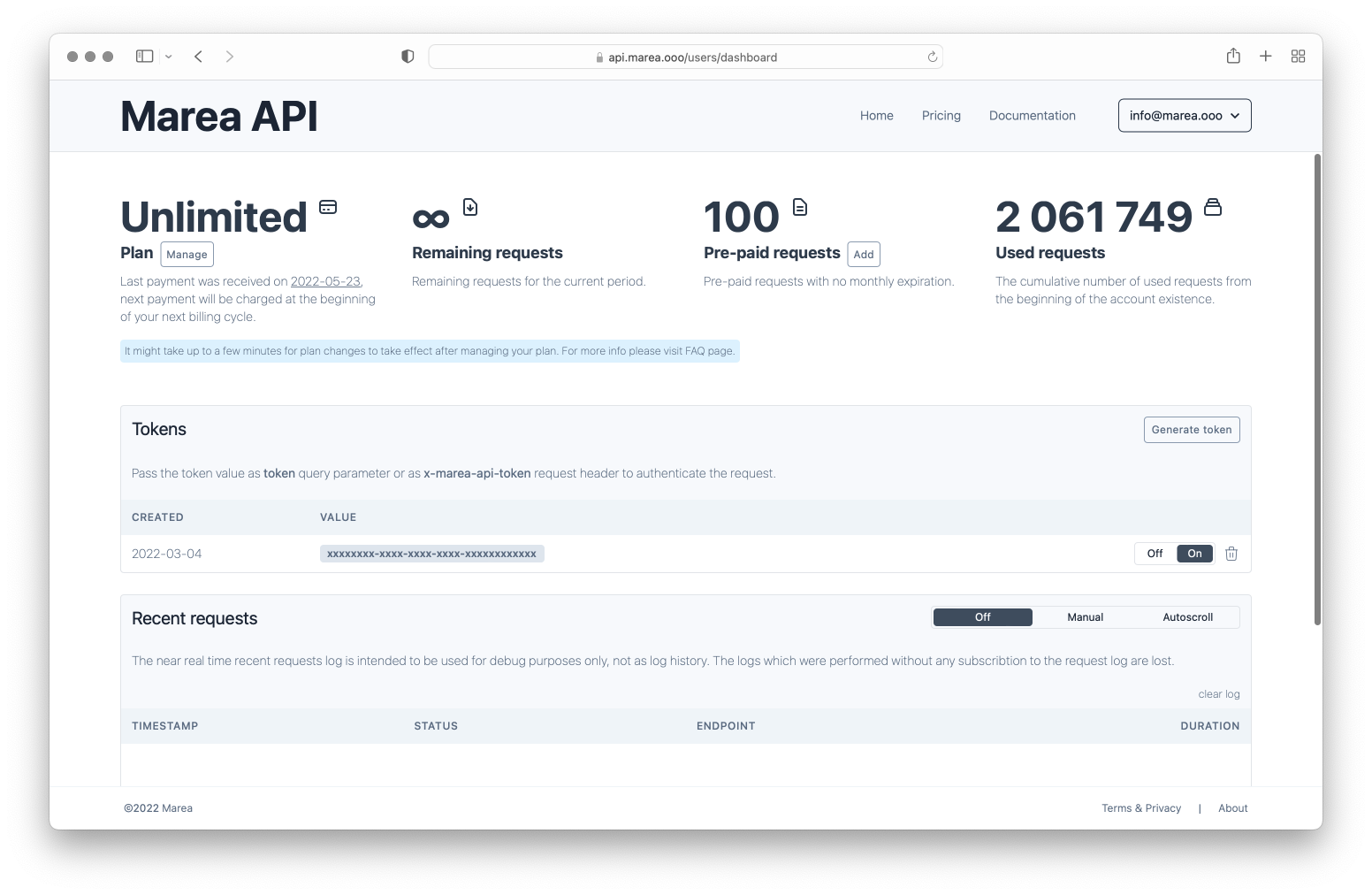
Task: Click the archive icon beside 2 061 749
Action: (x=1213, y=207)
